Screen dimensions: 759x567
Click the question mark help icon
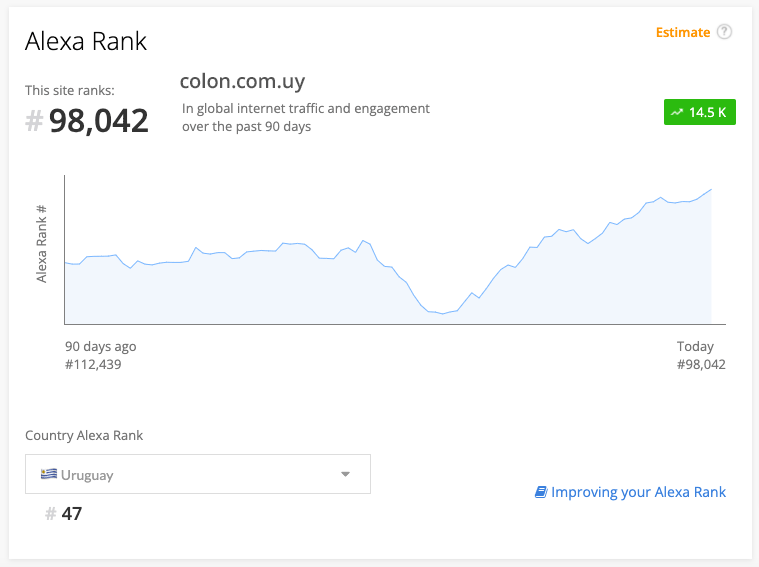click(x=725, y=32)
